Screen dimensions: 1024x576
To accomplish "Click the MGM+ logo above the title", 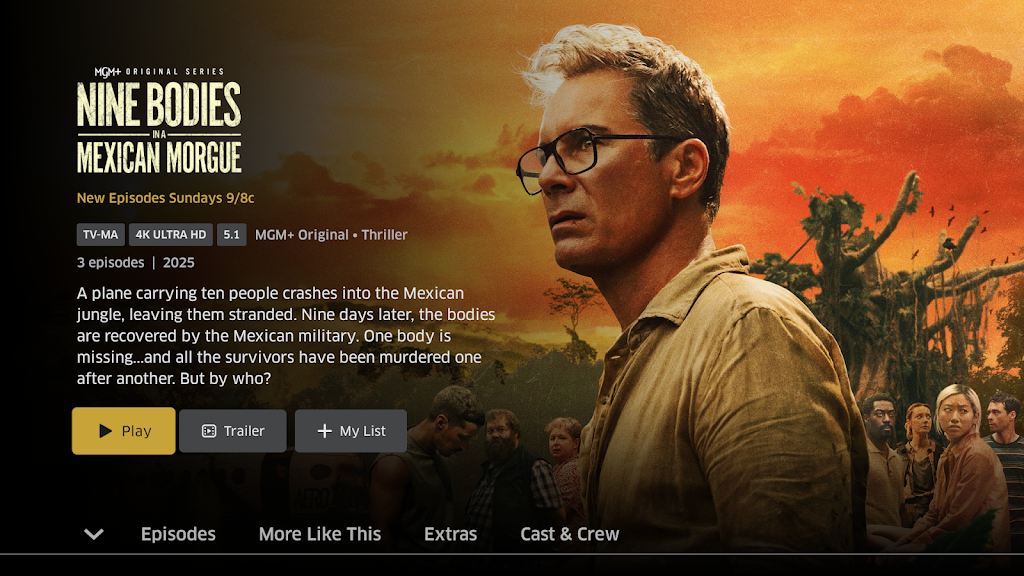I will (107, 72).
